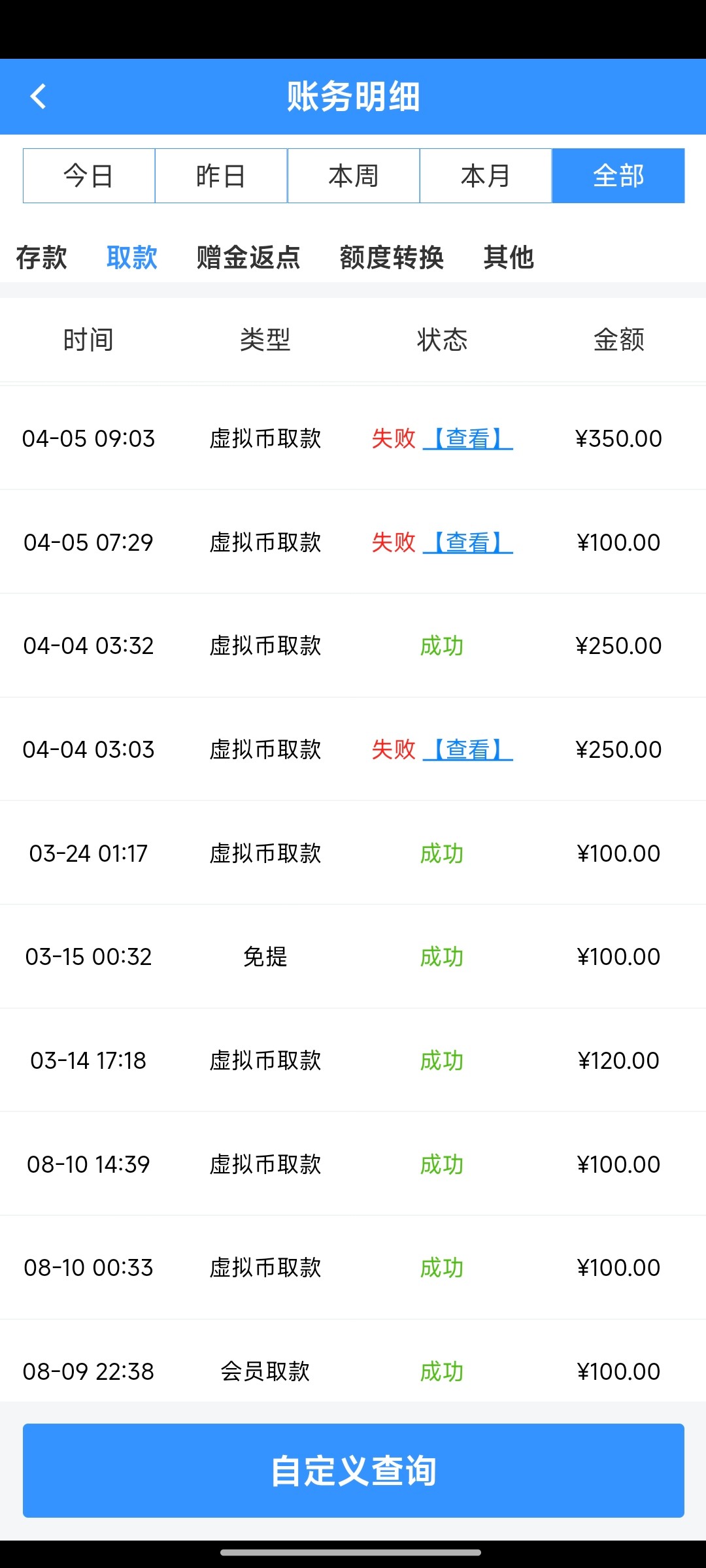Click 查看 link for 04-05 07:29 record

(x=468, y=542)
